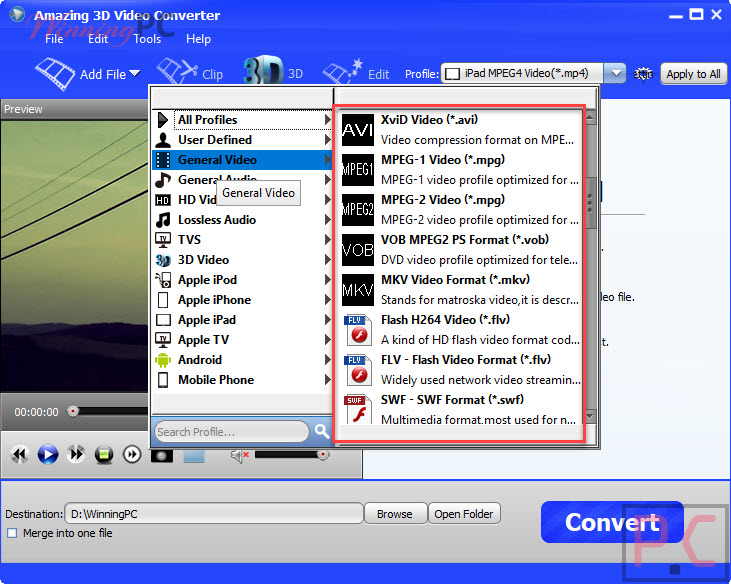Click format list scroll down arrow

(590, 416)
